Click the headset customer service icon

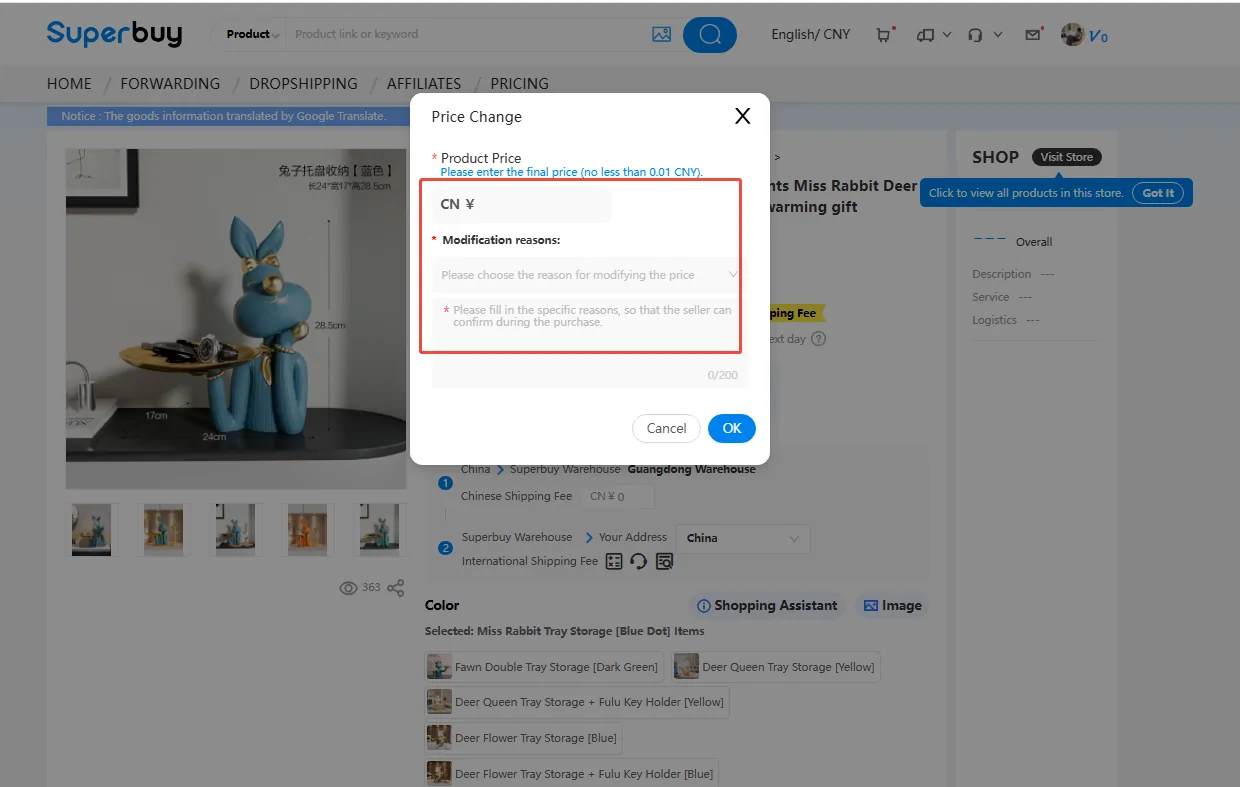(975, 35)
